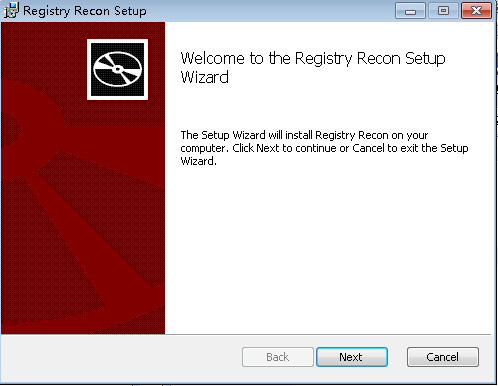Click the Welcome to Registry Recon heading
The width and height of the screenshot is (498, 386).
click(313, 68)
